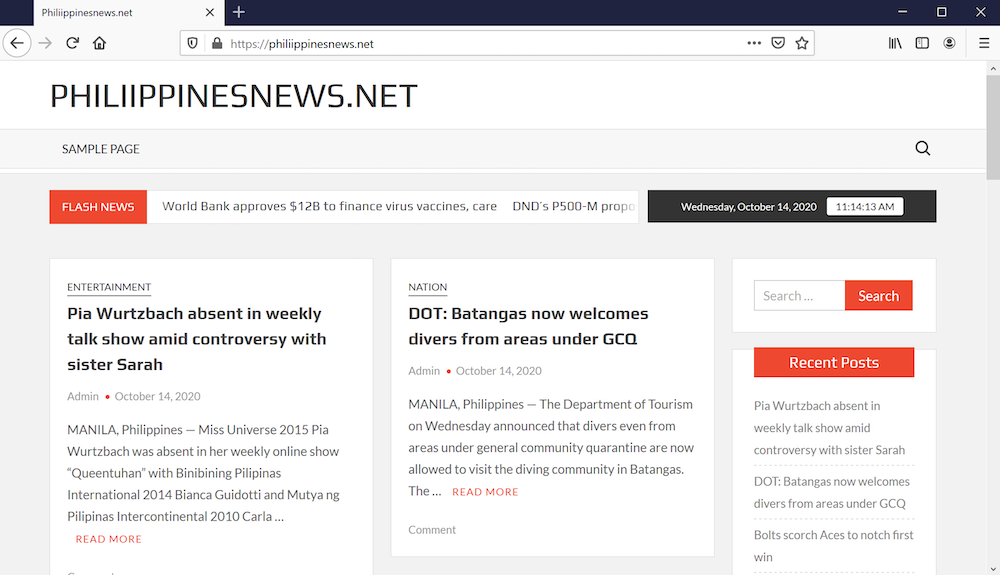Viewport: 1000px width, 575px height.
Task: Open Comment link under Batangas article
Action: click(x=432, y=530)
